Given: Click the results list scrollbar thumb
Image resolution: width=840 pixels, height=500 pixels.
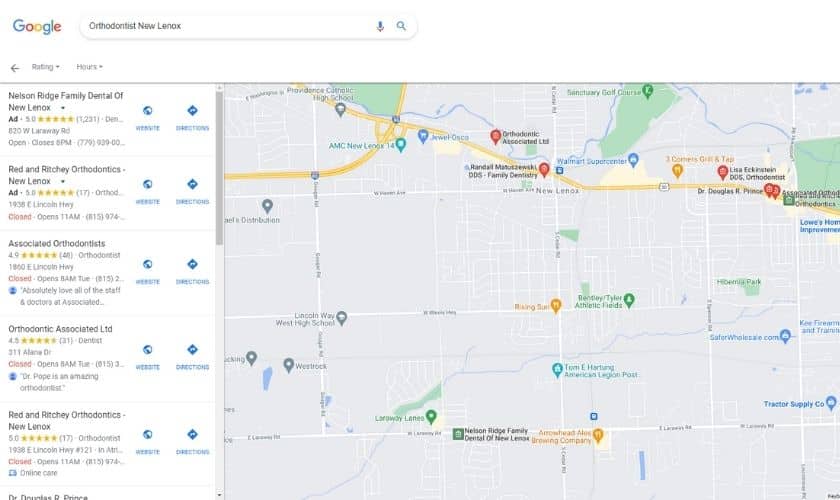Looking at the screenshot, I should tap(219, 168).
